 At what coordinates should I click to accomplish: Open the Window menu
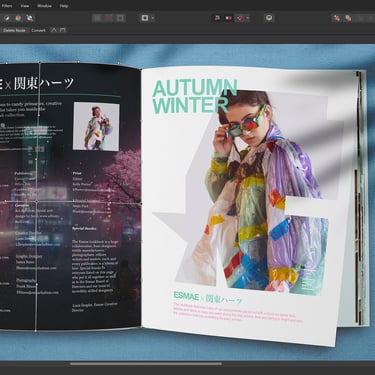click(44, 6)
